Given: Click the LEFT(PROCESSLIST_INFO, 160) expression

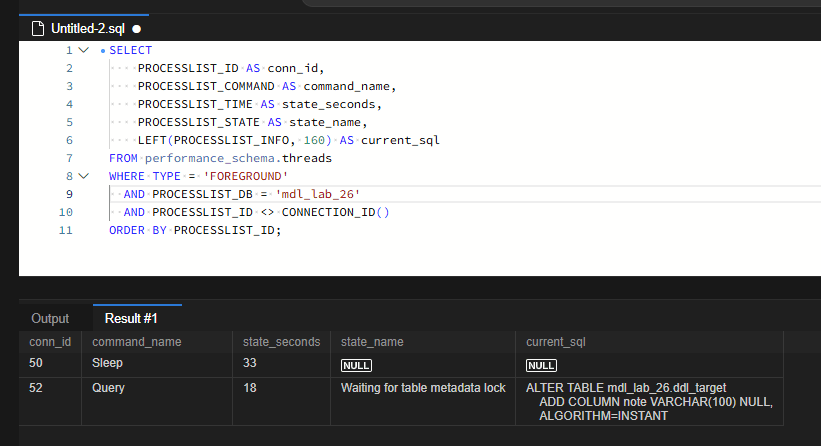Looking at the screenshot, I should pyautogui.click(x=235, y=140).
